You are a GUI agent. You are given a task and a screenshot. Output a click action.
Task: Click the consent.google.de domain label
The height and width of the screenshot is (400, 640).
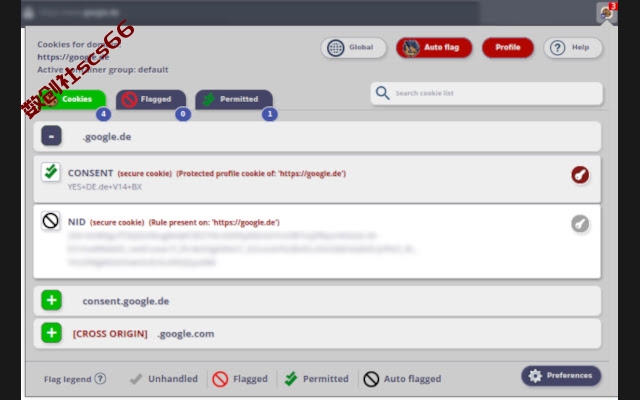click(x=126, y=301)
